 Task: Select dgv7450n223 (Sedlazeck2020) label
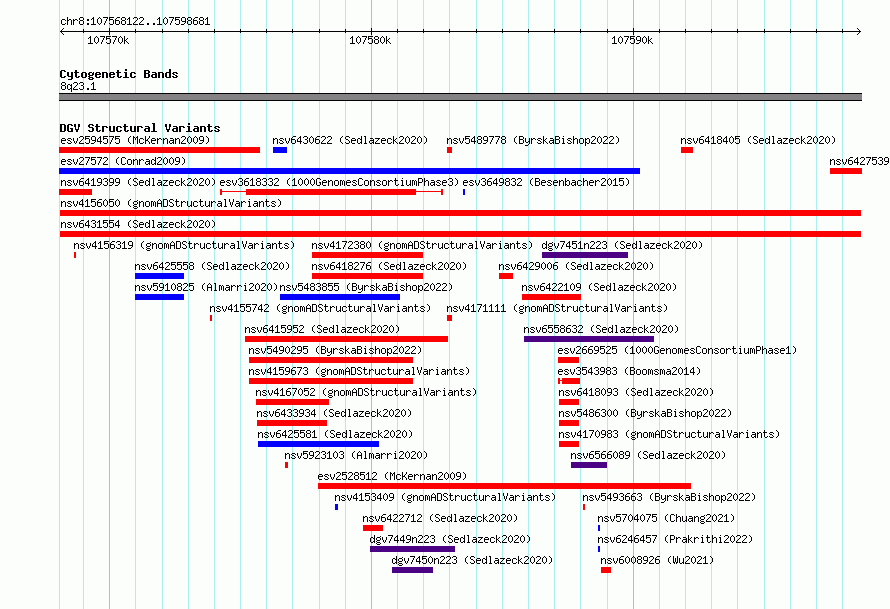[472, 560]
